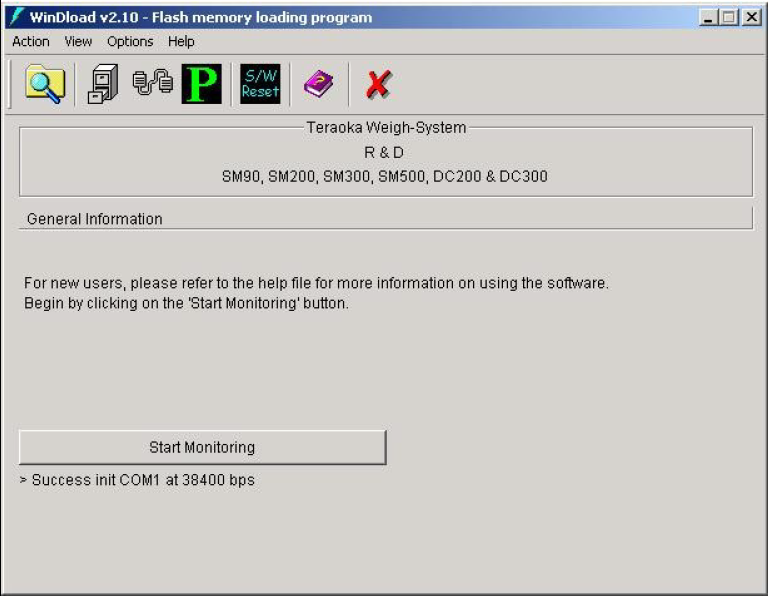This screenshot has width=768, height=596.
Task: Click the COM1 success status message
Action: (137, 480)
